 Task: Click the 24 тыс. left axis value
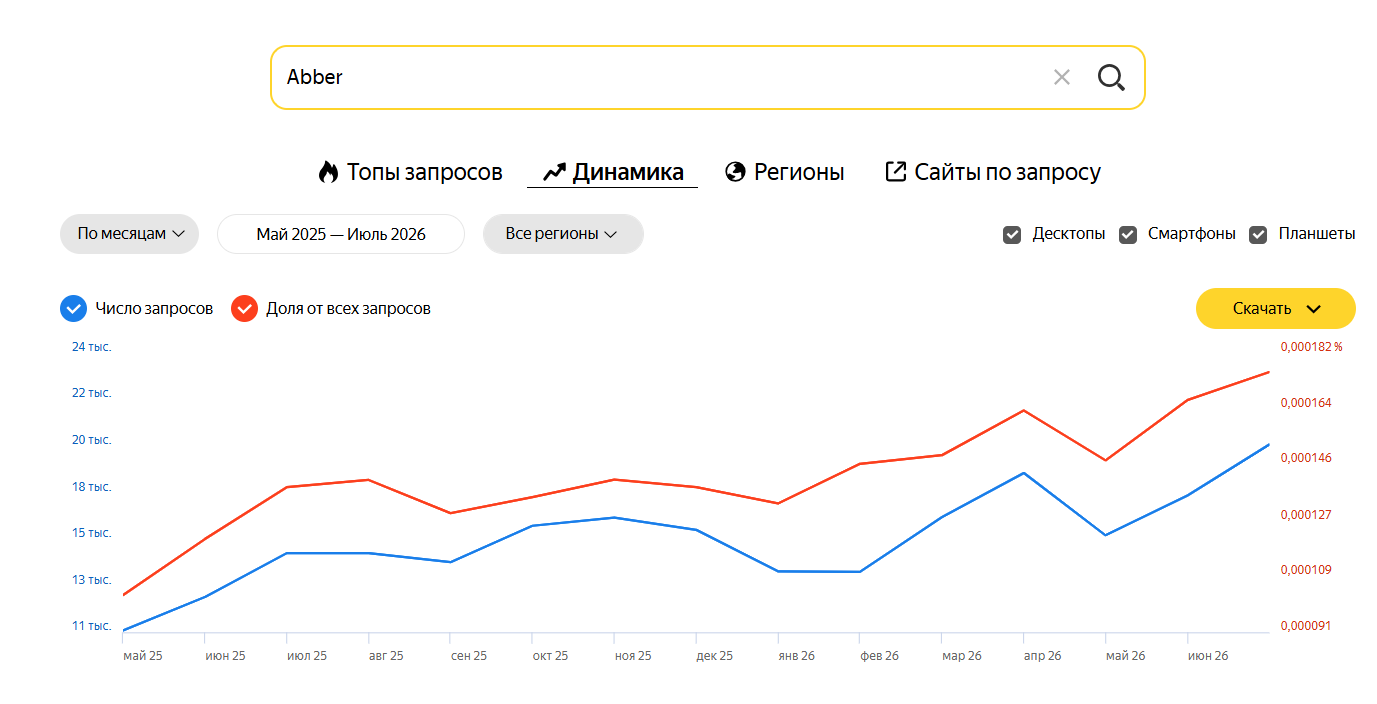pyautogui.click(x=92, y=347)
